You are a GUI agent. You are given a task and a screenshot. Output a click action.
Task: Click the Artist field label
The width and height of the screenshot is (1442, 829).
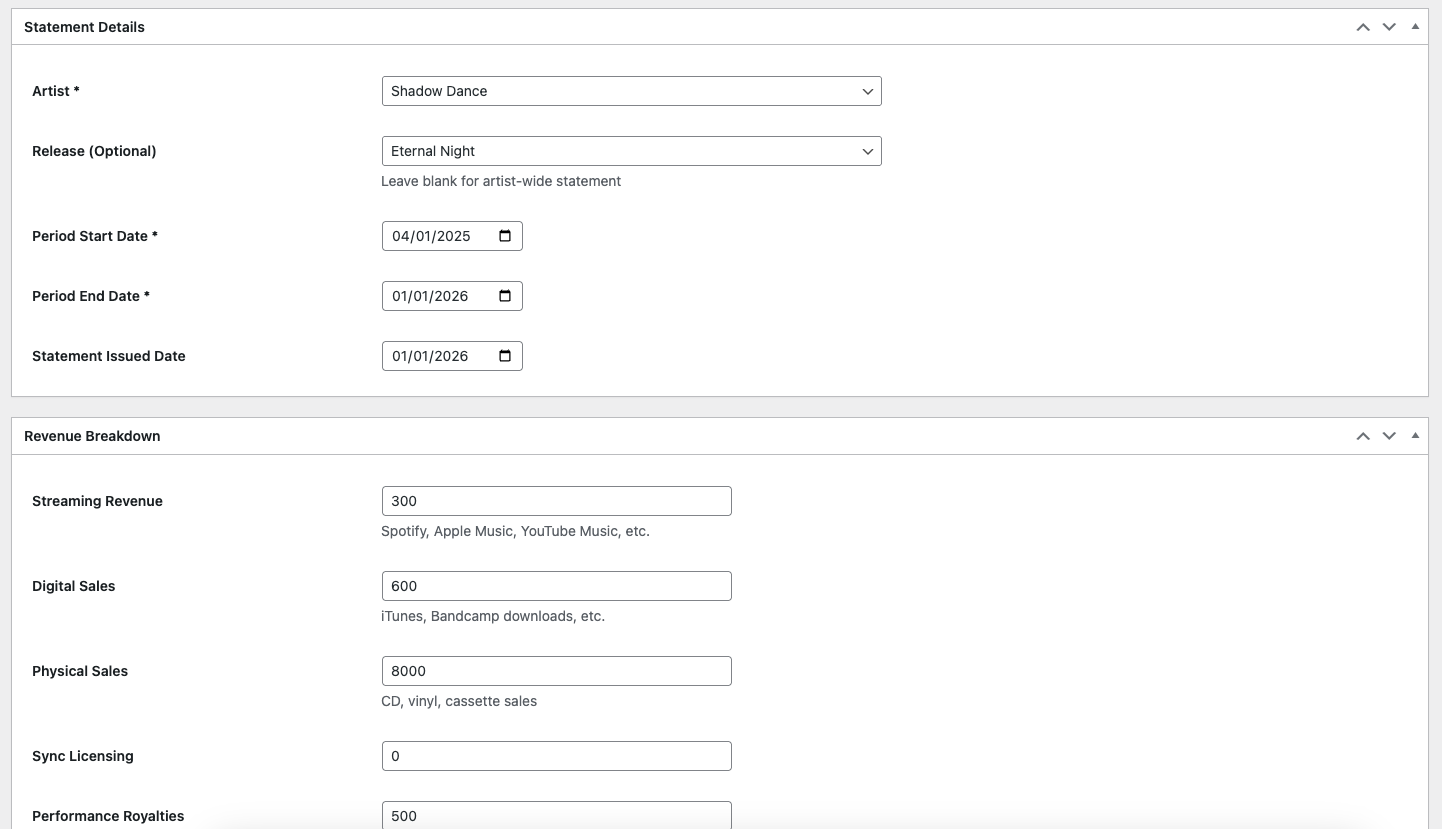[55, 91]
